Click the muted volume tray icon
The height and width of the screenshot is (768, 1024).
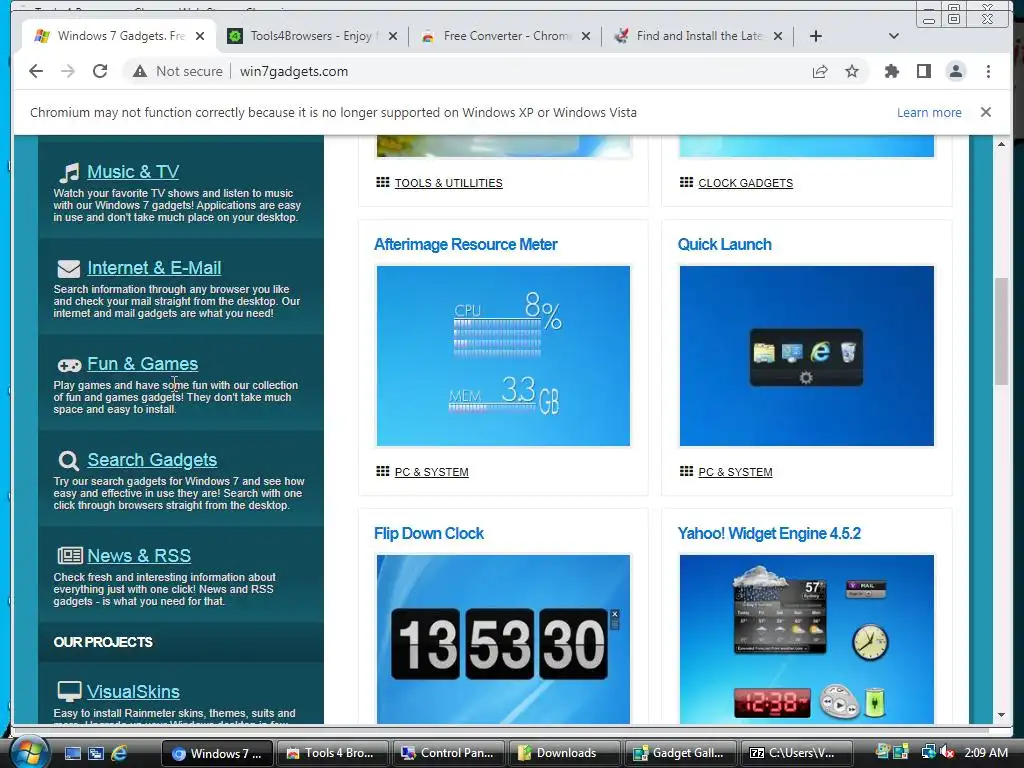(948, 753)
